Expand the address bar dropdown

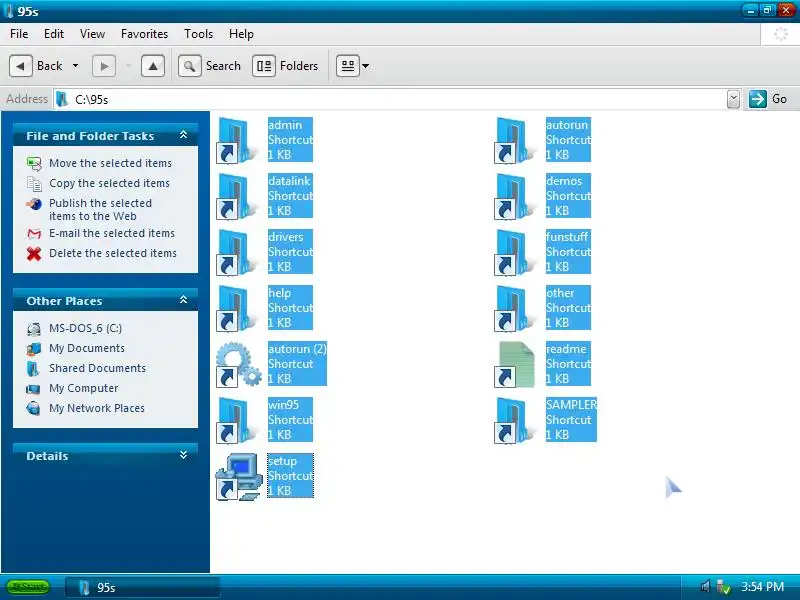733,99
